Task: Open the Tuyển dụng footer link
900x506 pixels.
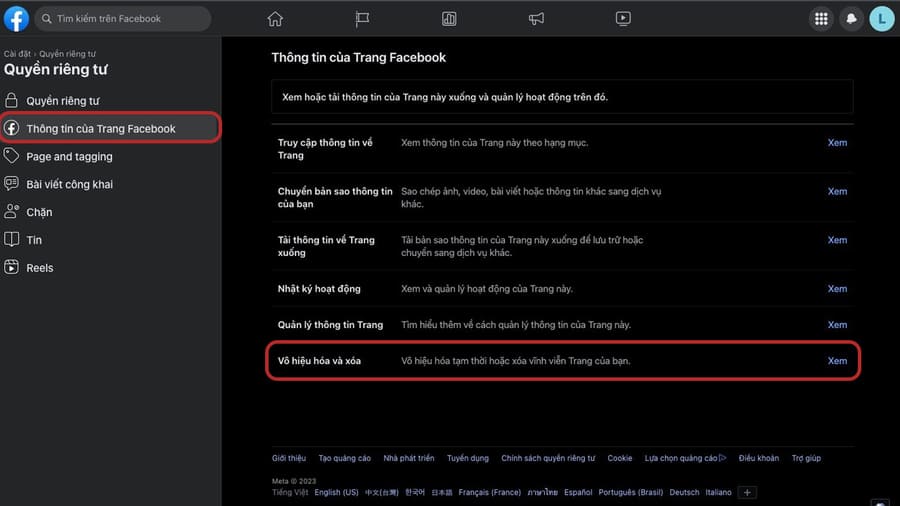Action: click(x=468, y=458)
